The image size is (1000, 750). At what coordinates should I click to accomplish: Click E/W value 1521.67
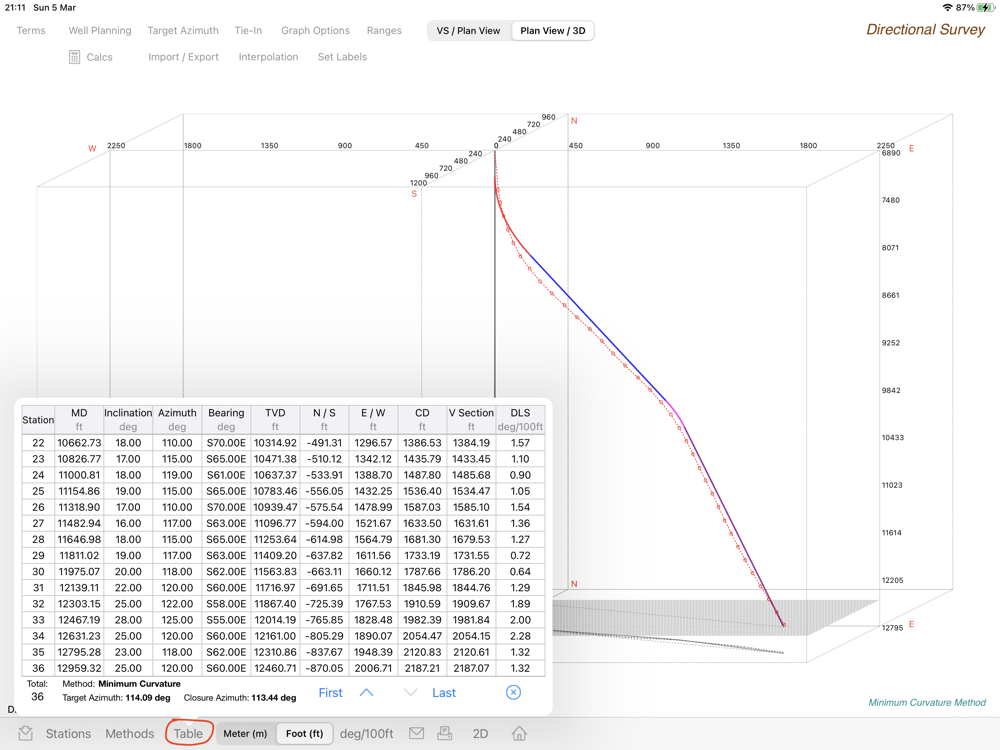click(x=373, y=523)
